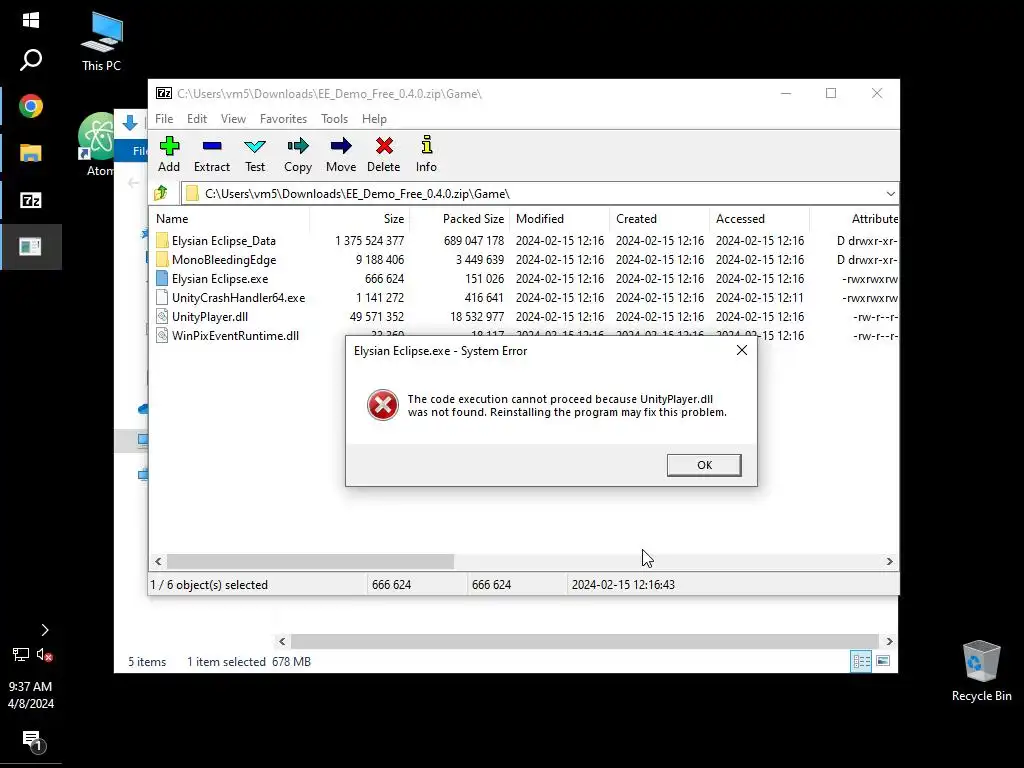Open the Tools menu
1024x768 pixels.
(x=334, y=119)
